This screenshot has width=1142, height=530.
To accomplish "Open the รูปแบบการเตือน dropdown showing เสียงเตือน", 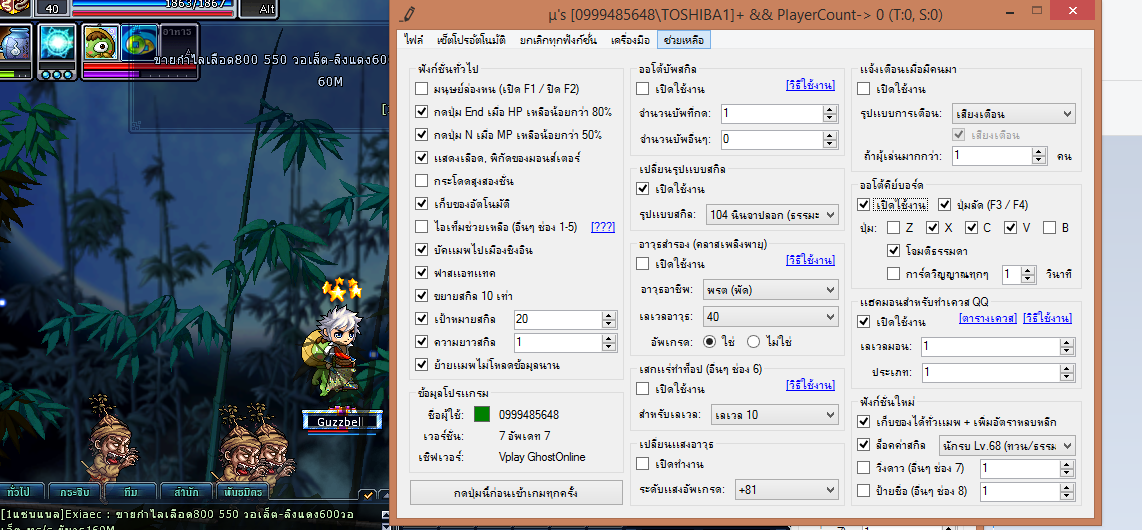I will coord(1013,114).
